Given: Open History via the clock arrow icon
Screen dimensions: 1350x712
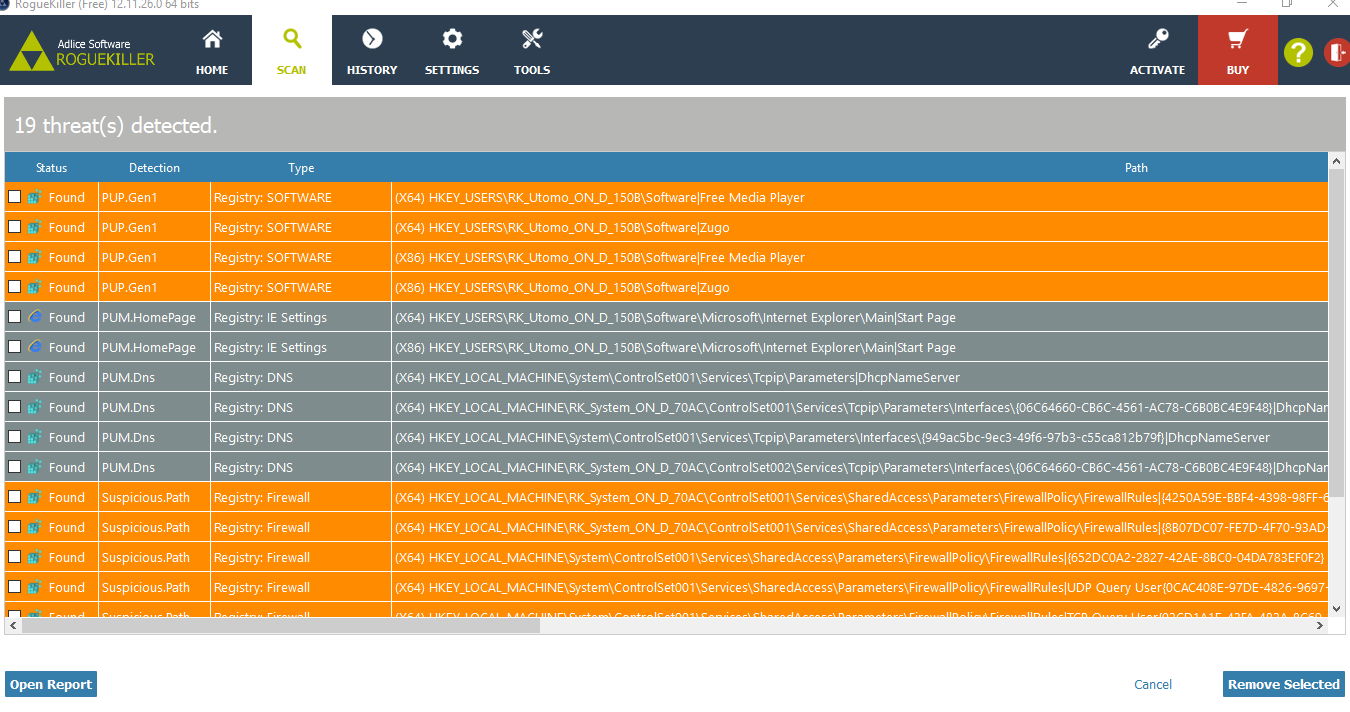Looking at the screenshot, I should 372,40.
